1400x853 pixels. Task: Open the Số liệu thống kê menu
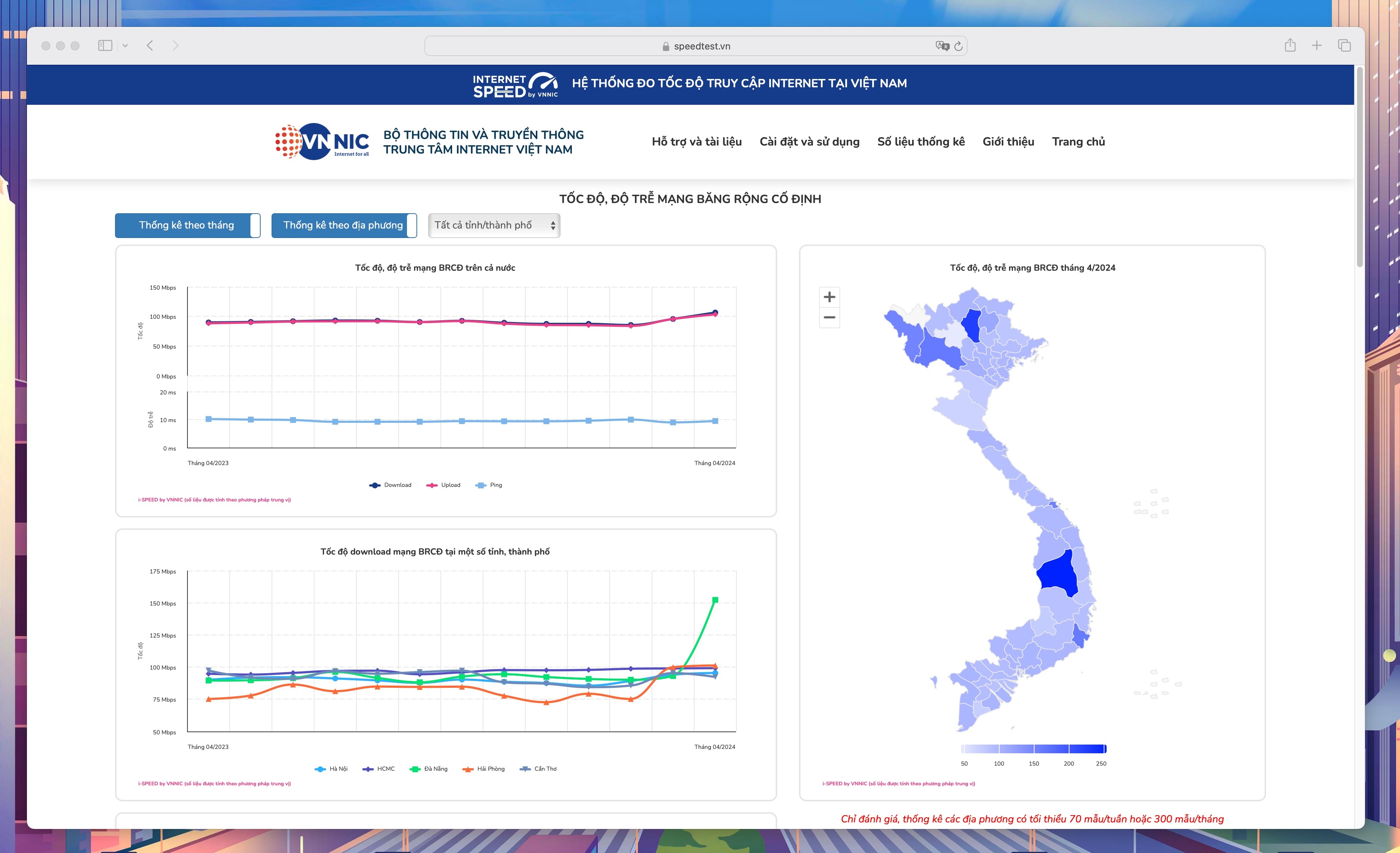tap(921, 142)
